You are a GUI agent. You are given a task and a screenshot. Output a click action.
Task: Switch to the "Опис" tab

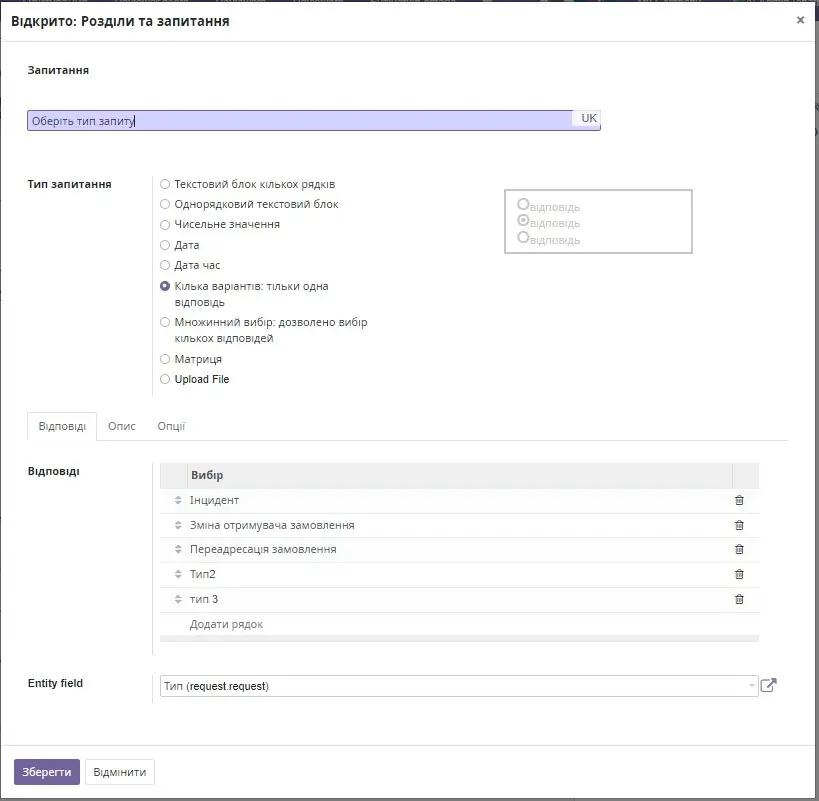[121, 426]
